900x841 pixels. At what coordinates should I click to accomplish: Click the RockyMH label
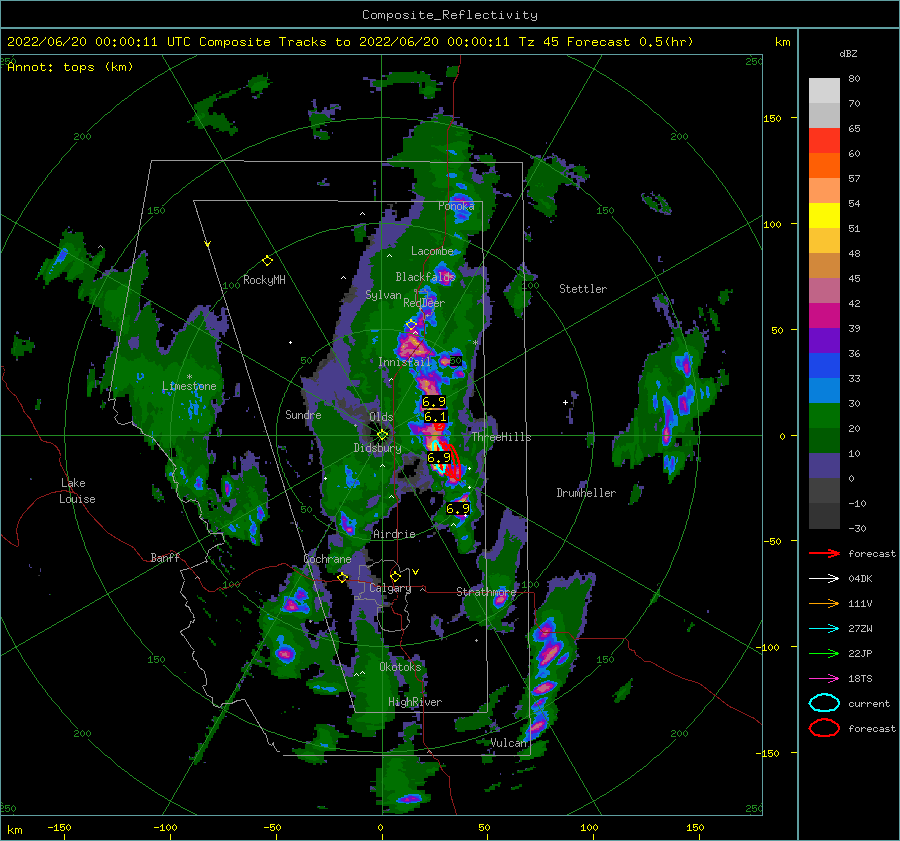coord(264,280)
